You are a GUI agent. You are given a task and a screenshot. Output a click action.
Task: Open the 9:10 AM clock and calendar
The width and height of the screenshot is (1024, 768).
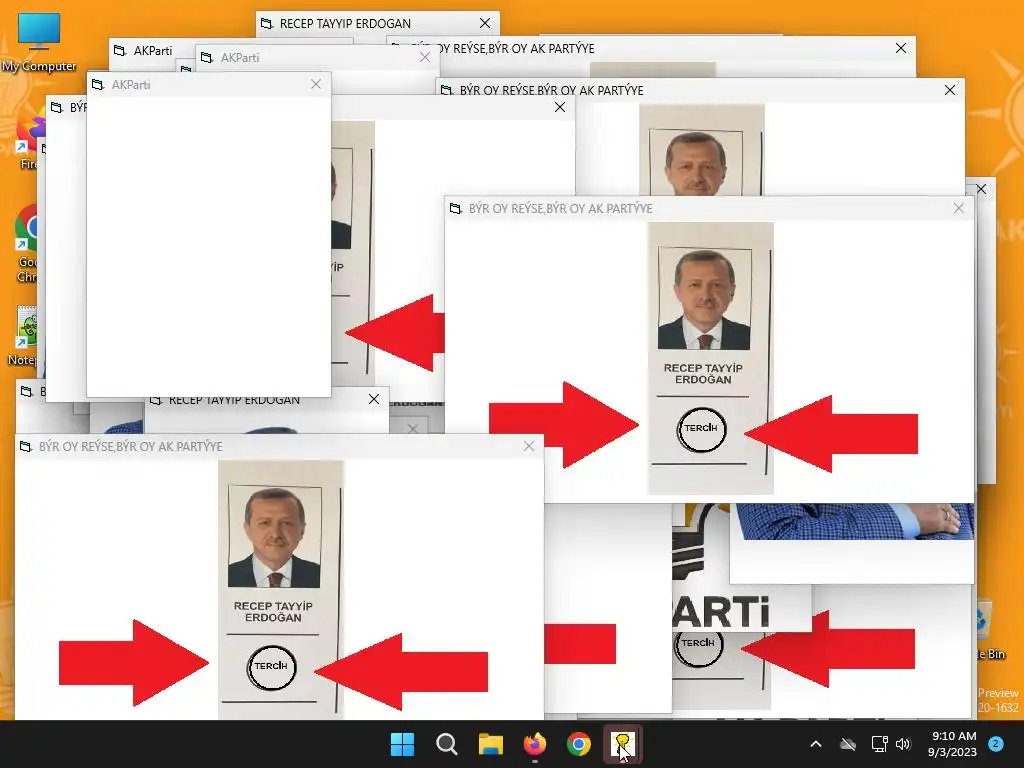pos(952,744)
